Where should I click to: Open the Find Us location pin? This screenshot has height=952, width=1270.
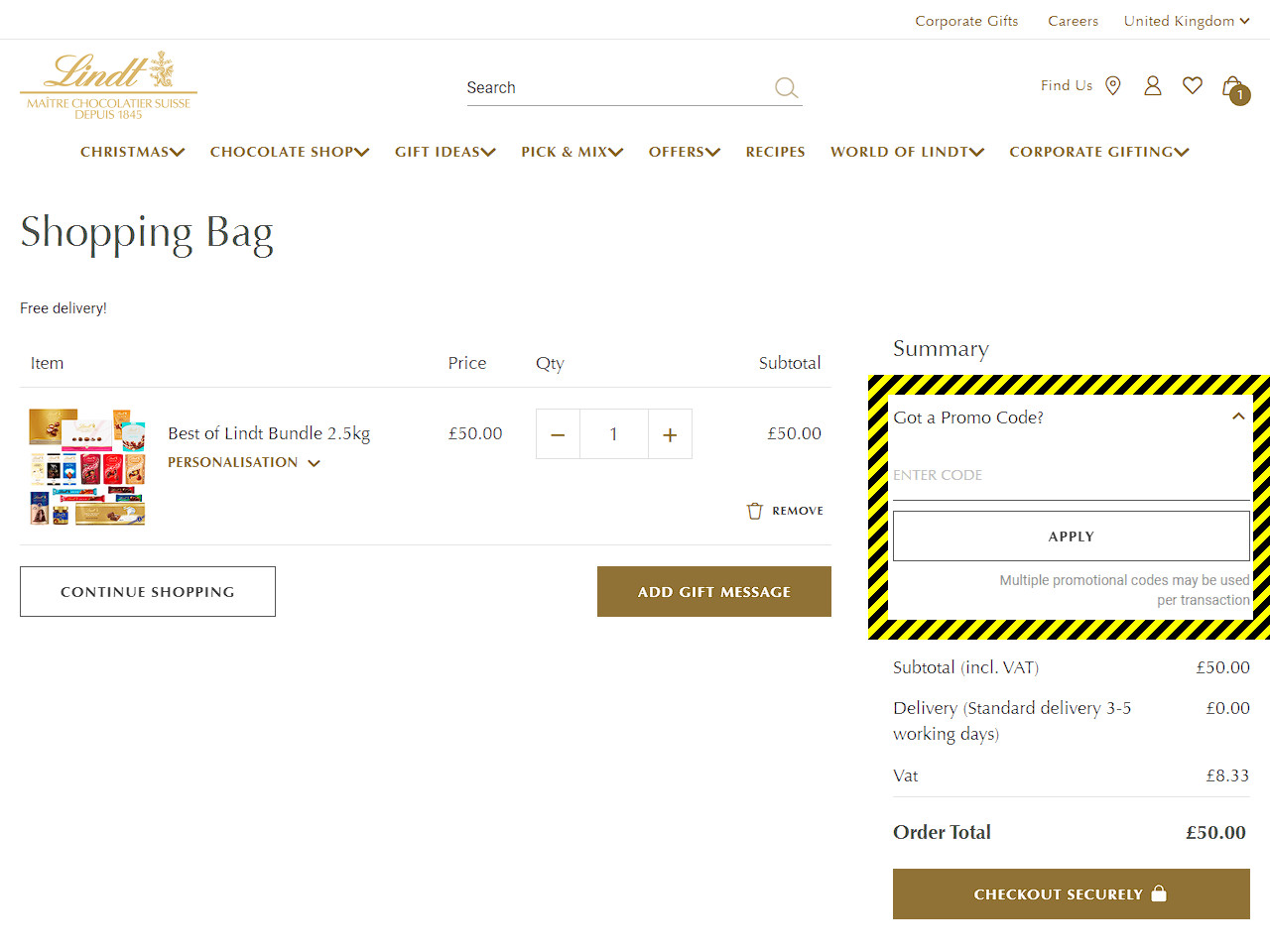tap(1113, 86)
